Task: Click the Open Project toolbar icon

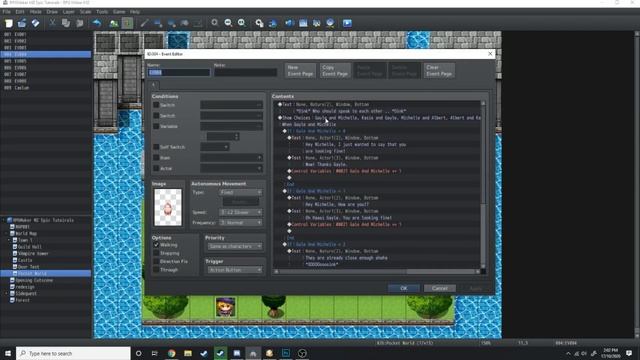Action: point(22,23)
